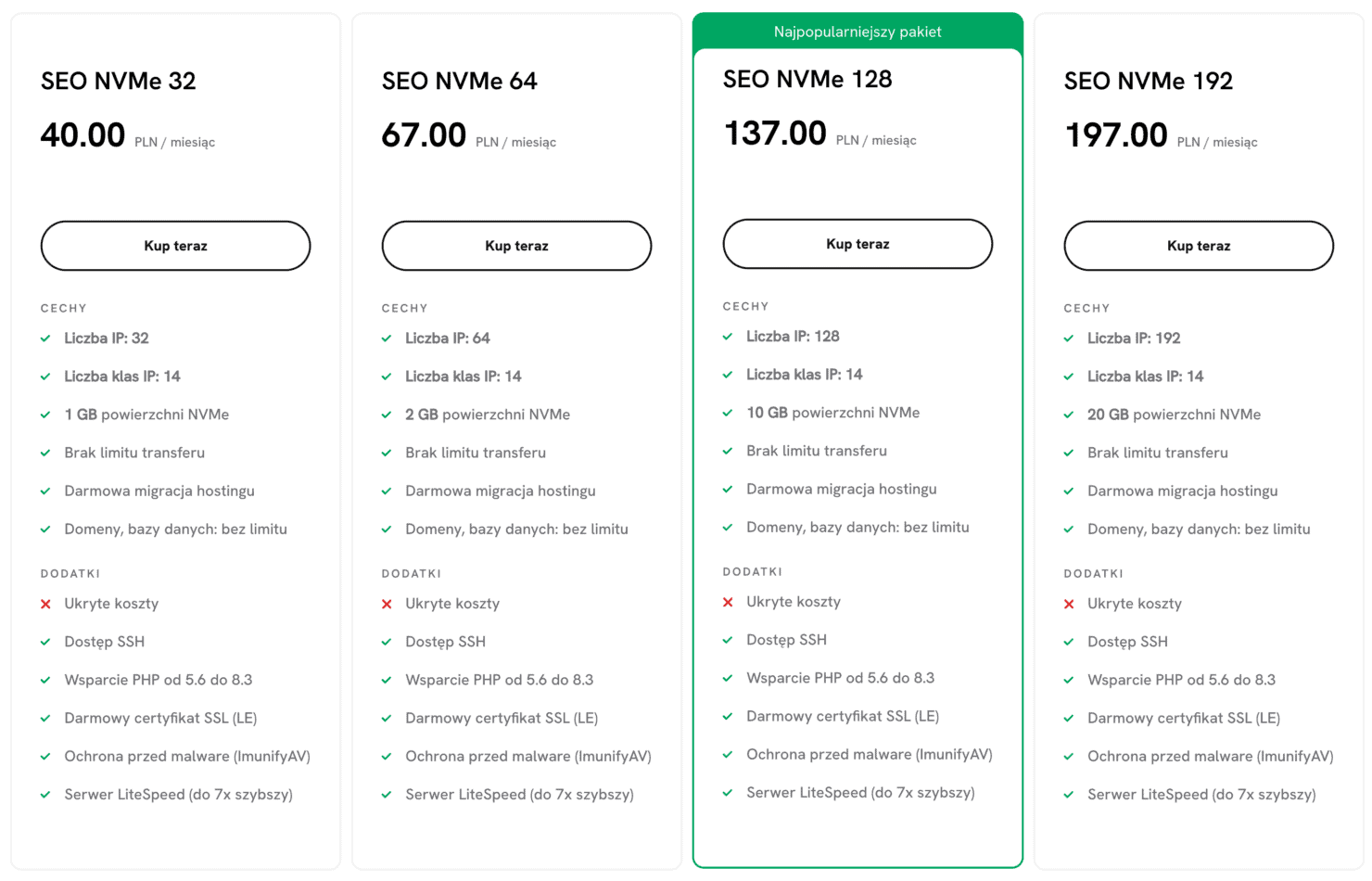Select the Najpopularniejszy pakiet green banner
Viewport: 1372px width, 881px height.
coord(857,32)
